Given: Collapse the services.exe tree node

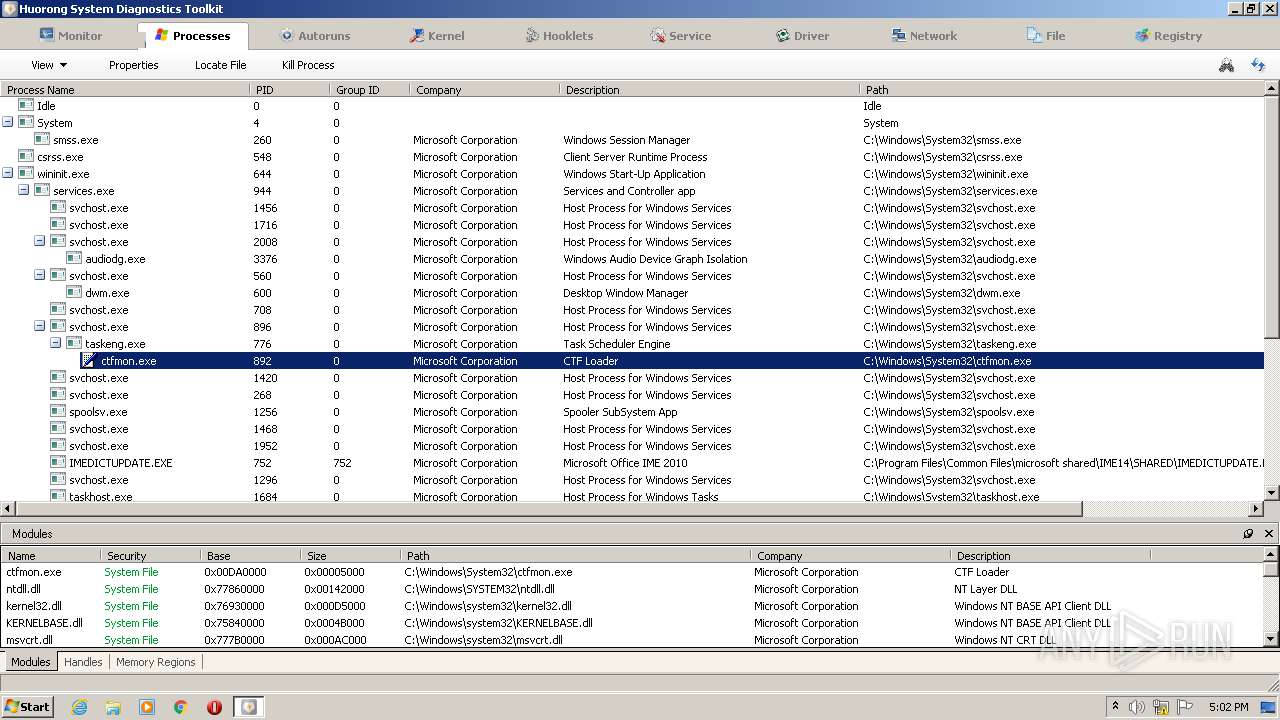Looking at the screenshot, I should click(x=24, y=190).
